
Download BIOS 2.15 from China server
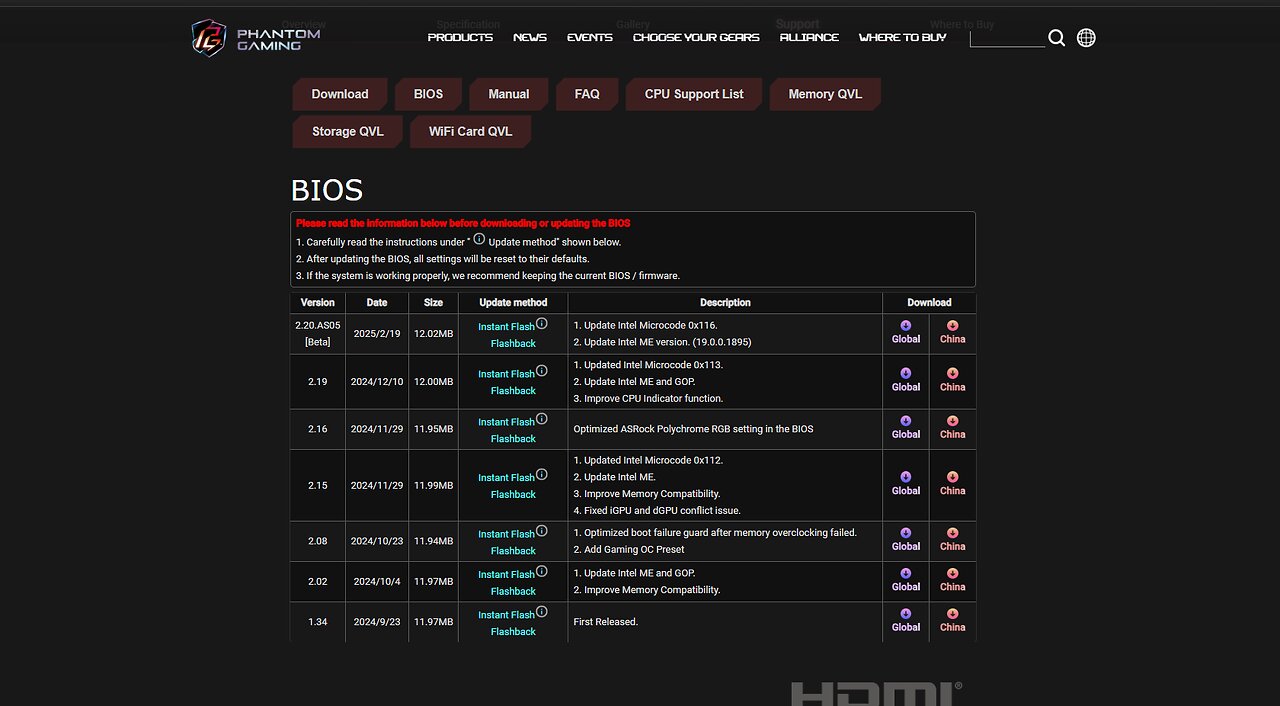(x=953, y=484)
